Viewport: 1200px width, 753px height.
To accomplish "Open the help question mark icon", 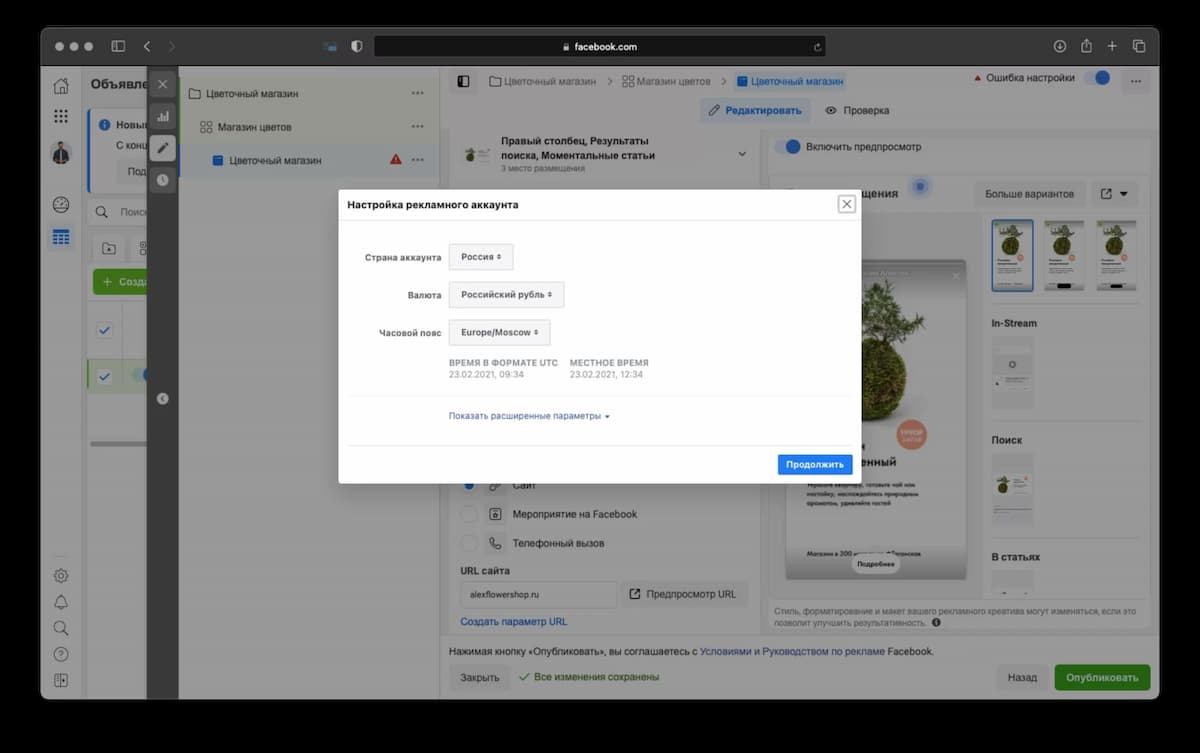I will 61,654.
